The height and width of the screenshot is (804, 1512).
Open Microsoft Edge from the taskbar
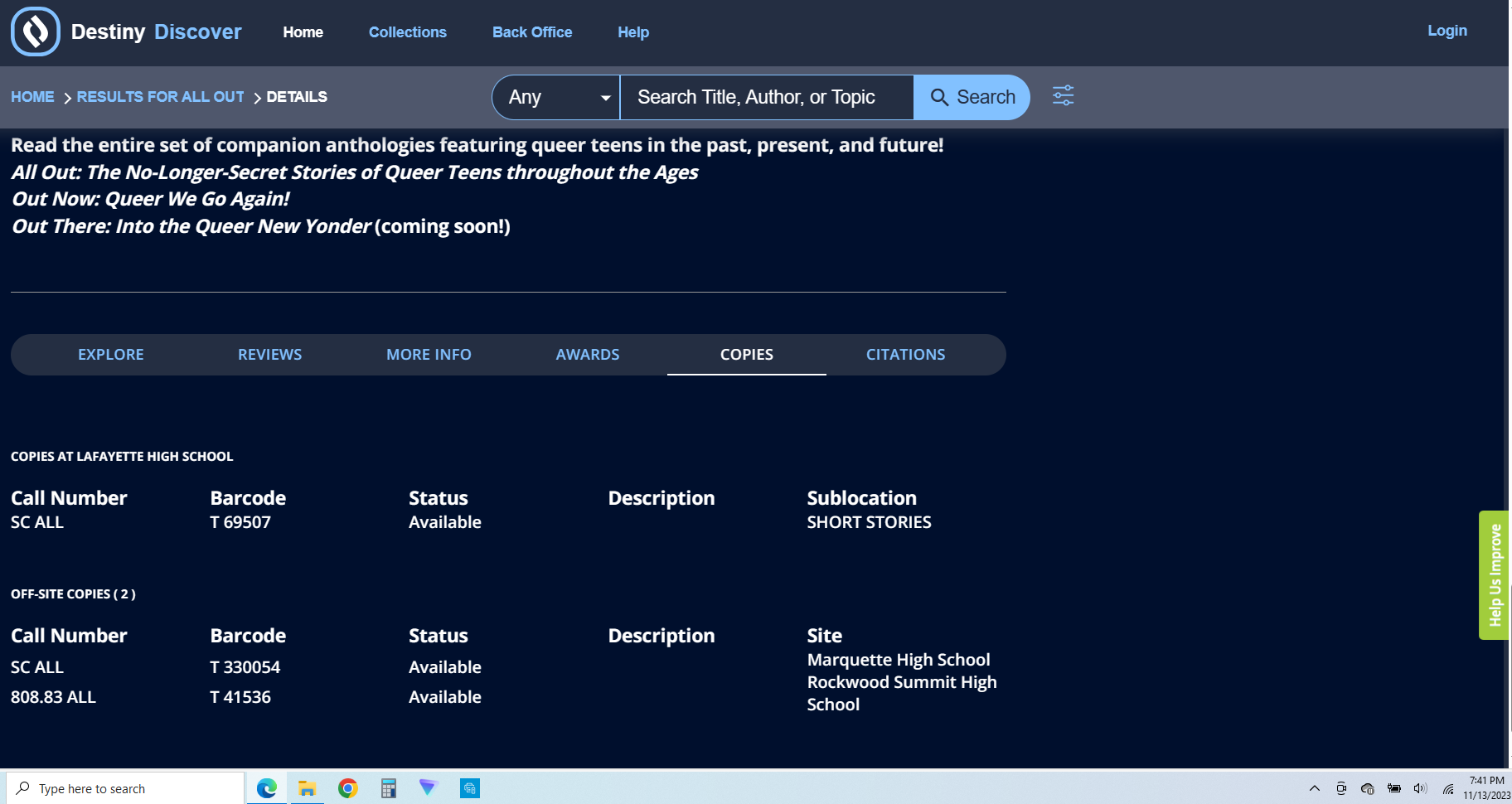coord(267,788)
